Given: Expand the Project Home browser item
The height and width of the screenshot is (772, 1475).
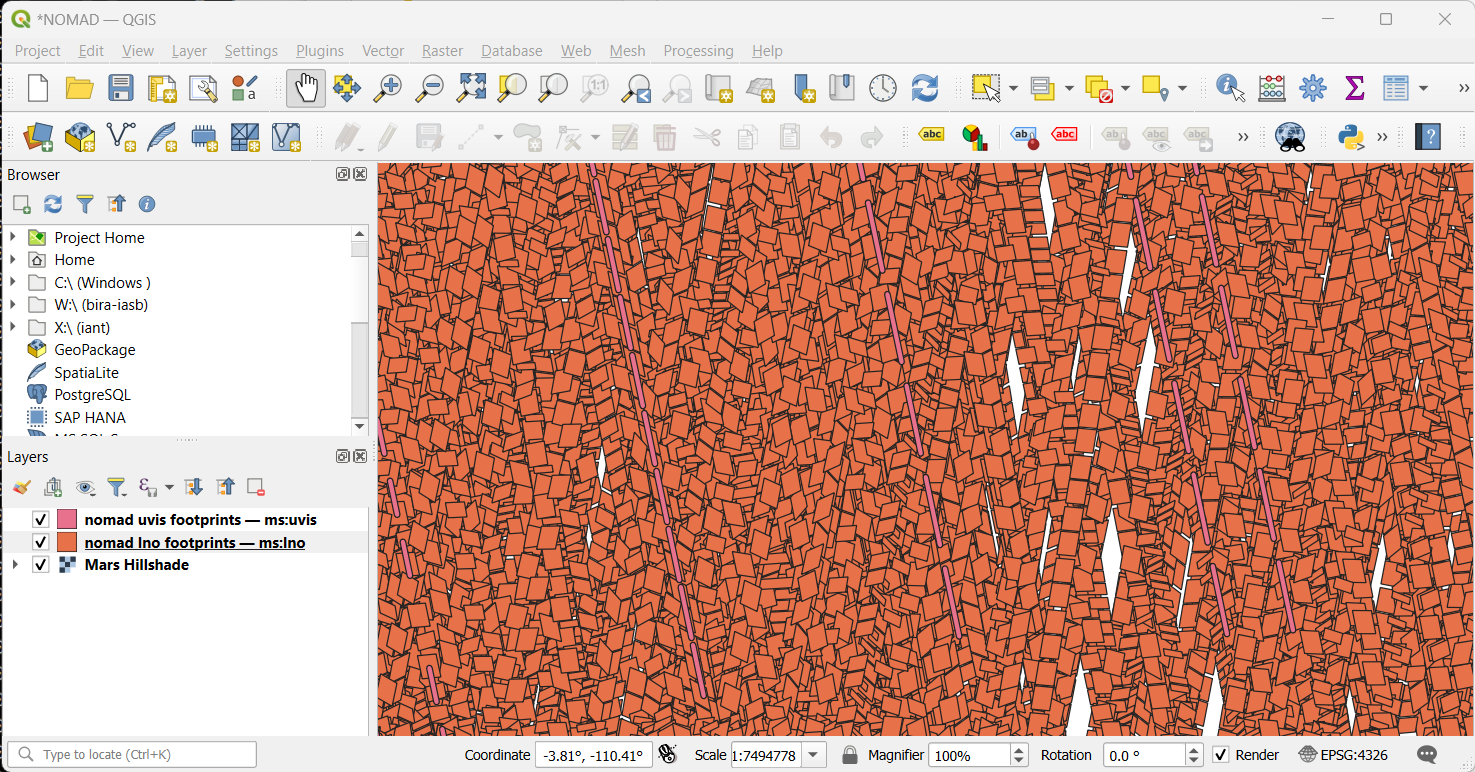Looking at the screenshot, I should coord(13,238).
